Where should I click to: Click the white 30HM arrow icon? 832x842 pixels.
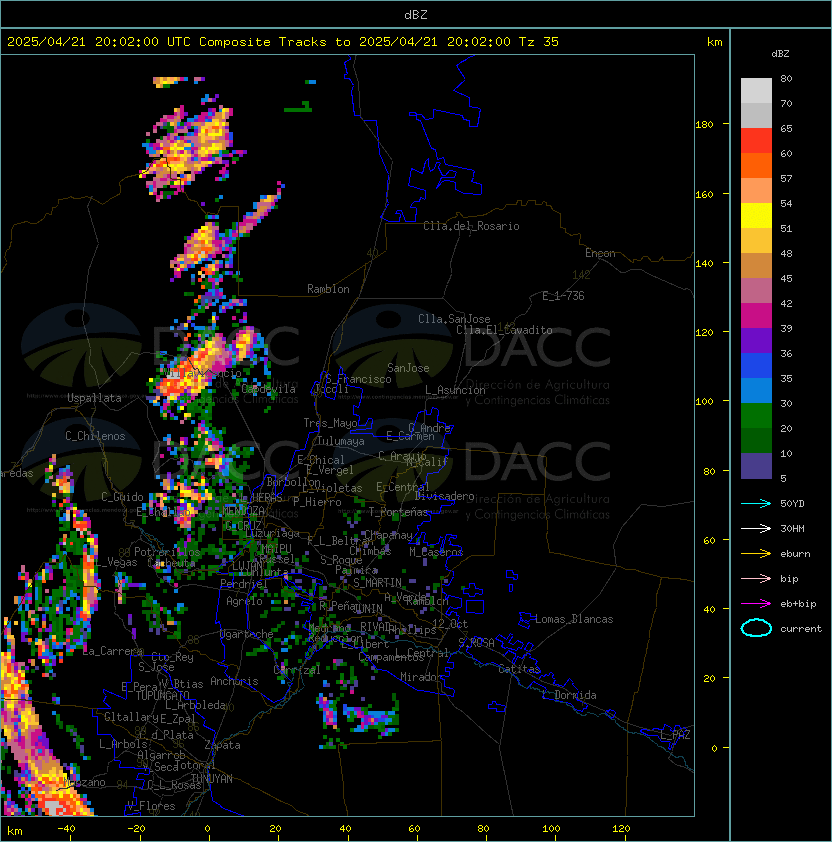(756, 528)
